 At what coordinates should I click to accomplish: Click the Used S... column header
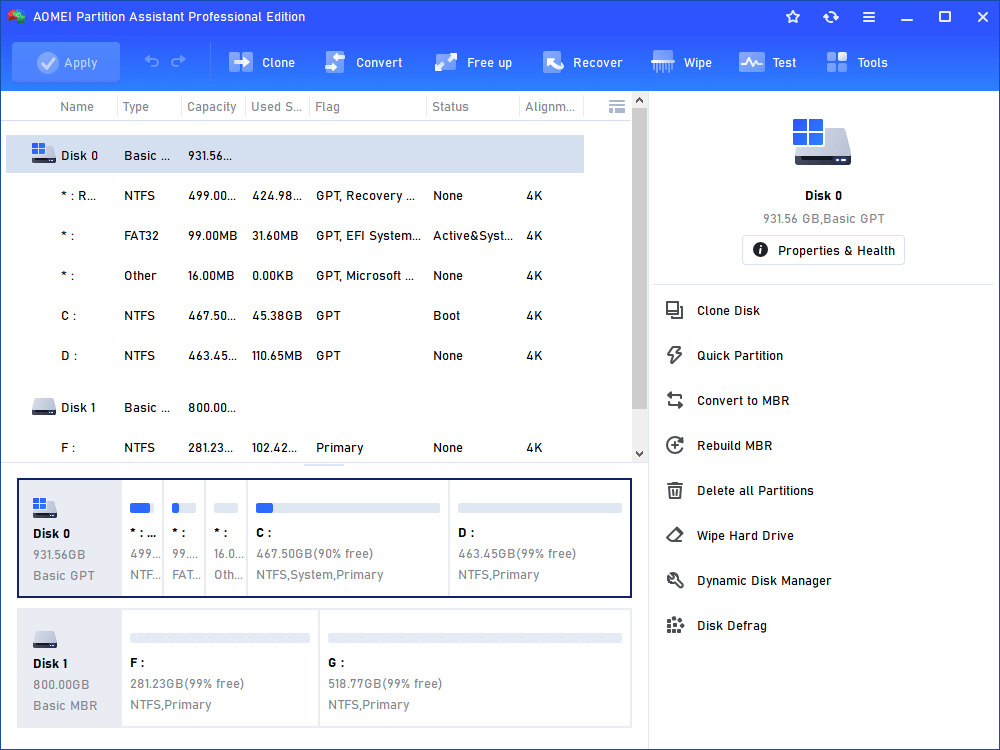276,107
